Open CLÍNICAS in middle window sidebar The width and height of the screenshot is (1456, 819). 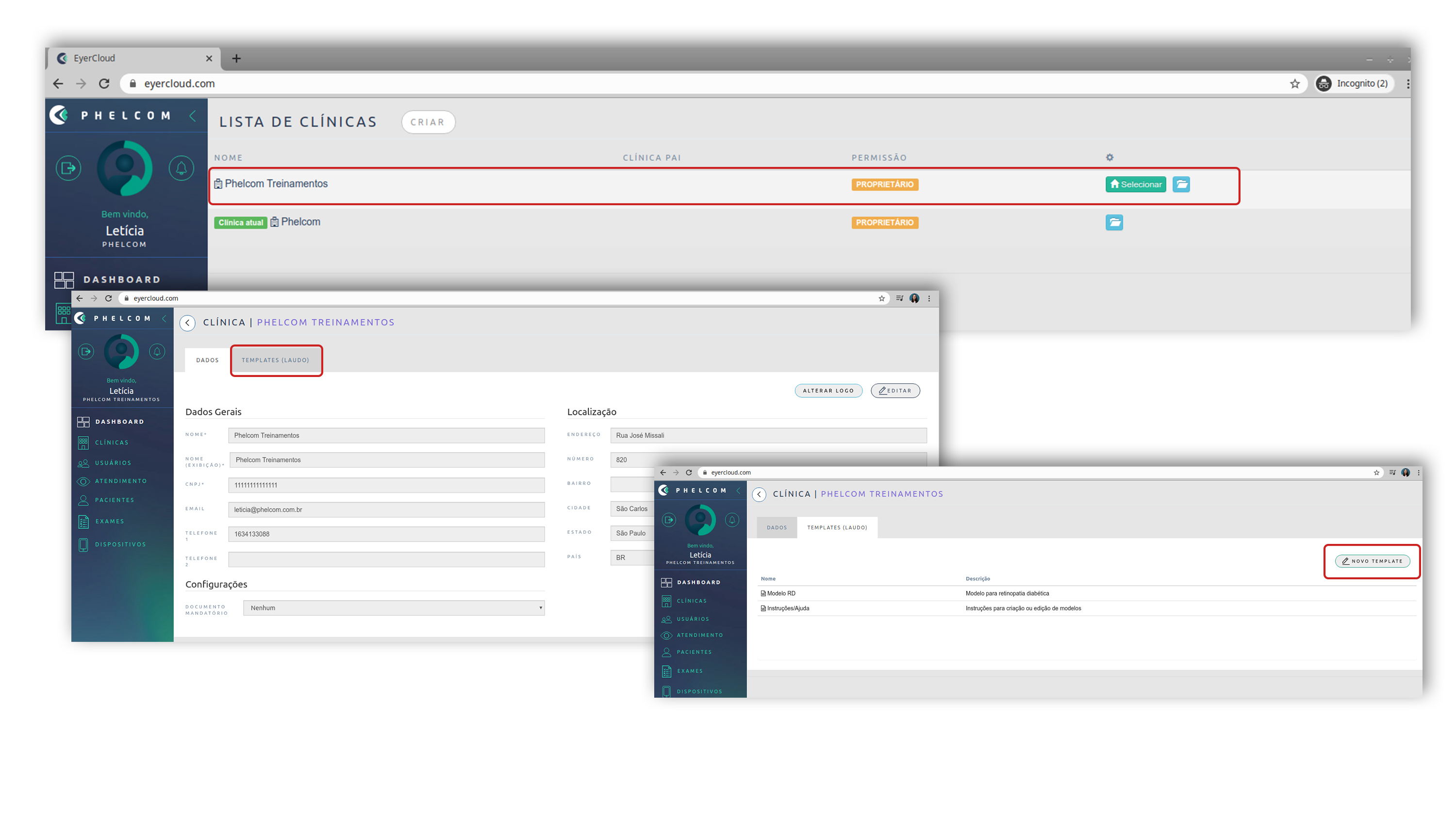(x=103, y=442)
